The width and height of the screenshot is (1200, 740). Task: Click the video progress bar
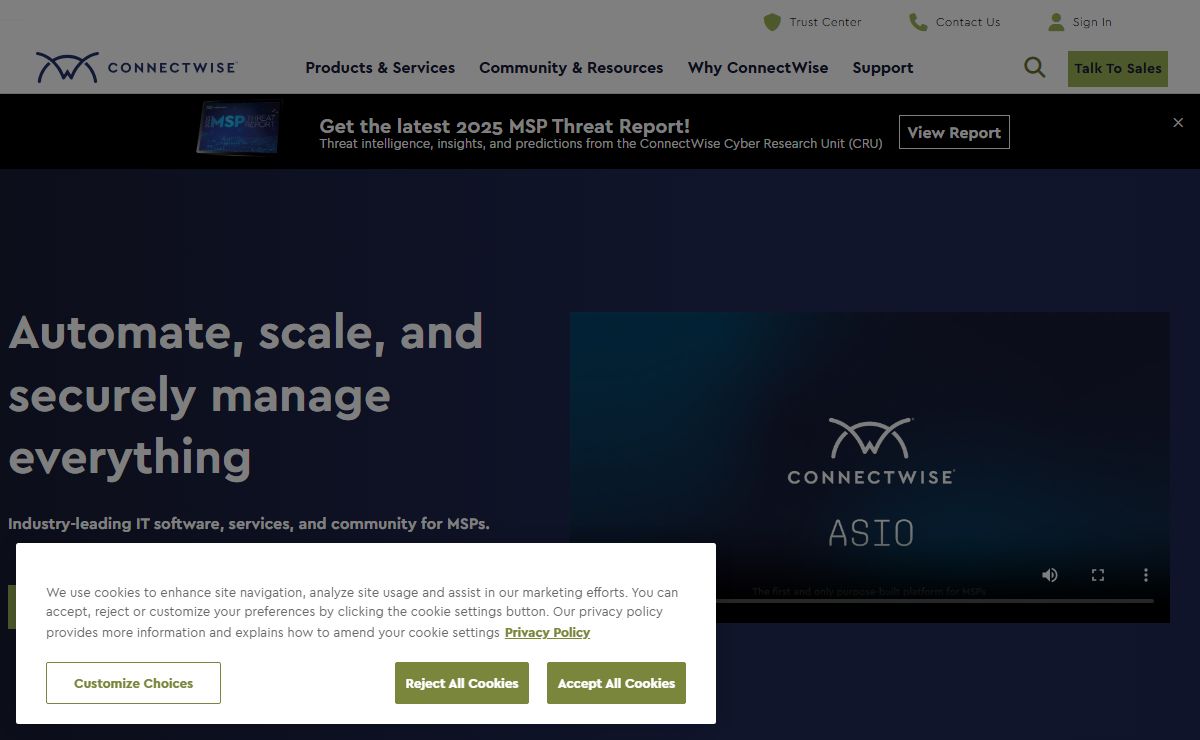[870, 601]
